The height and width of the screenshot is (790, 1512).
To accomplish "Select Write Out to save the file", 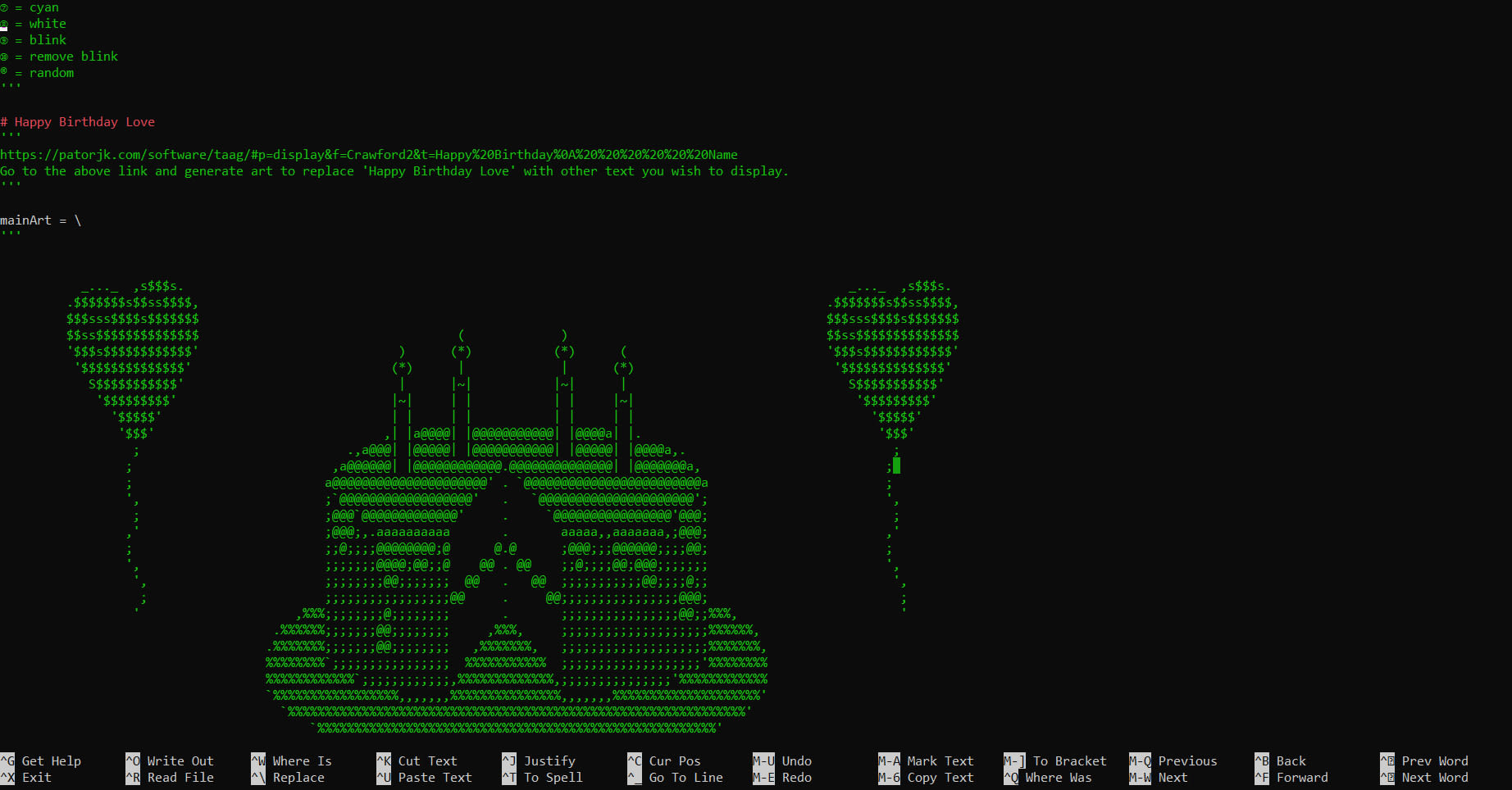I will point(178,760).
